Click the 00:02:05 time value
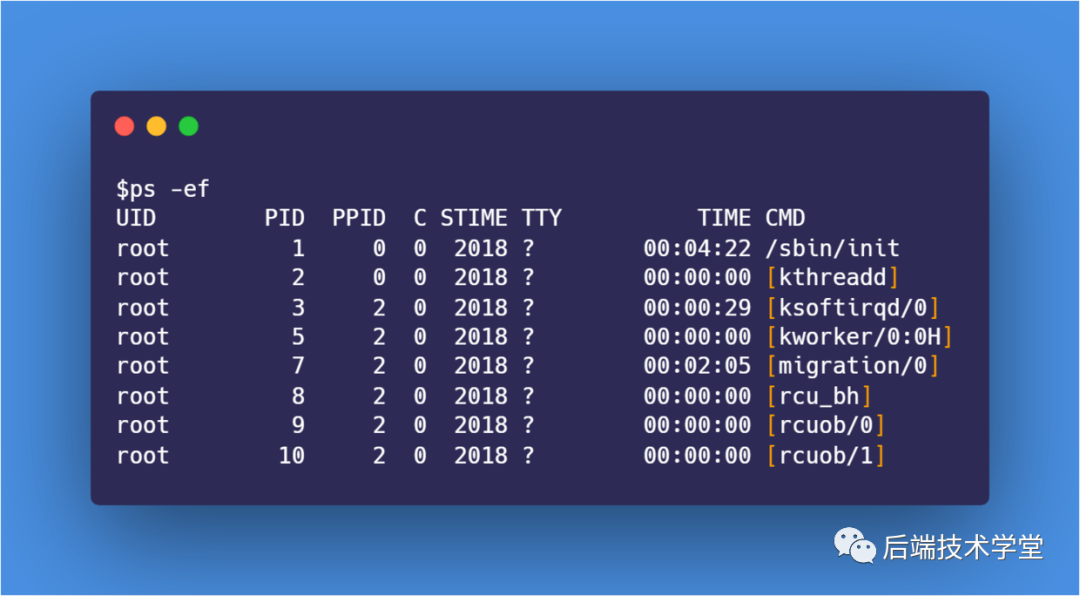The height and width of the screenshot is (596, 1080). click(x=697, y=366)
